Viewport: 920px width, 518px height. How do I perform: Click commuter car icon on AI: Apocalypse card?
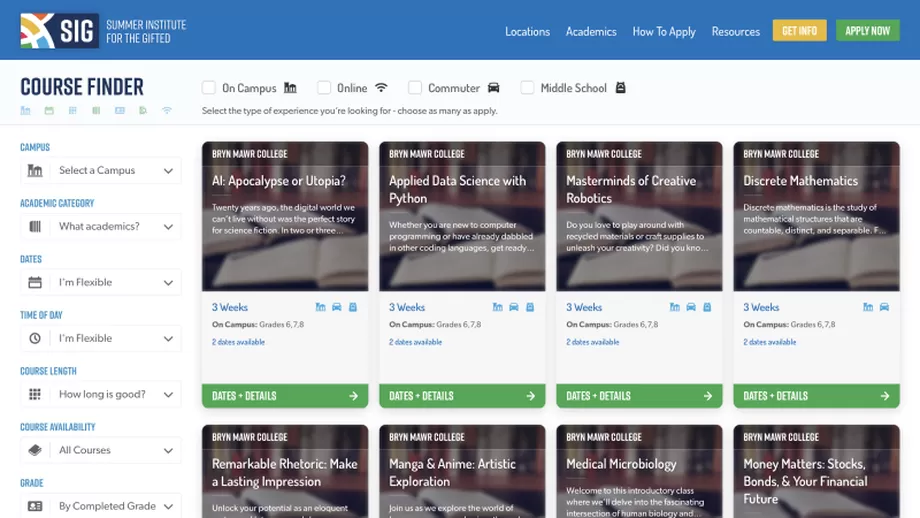coord(337,308)
